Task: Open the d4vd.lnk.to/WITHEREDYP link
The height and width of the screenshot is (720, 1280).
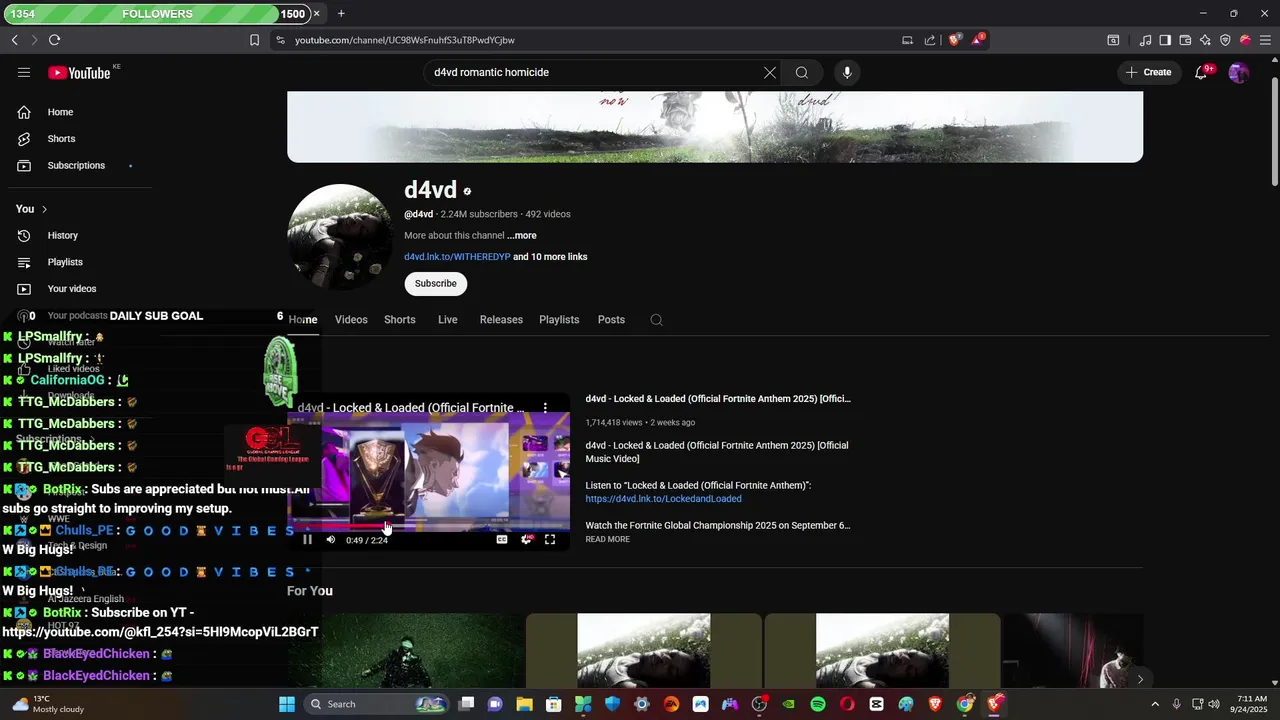Action: (x=457, y=257)
